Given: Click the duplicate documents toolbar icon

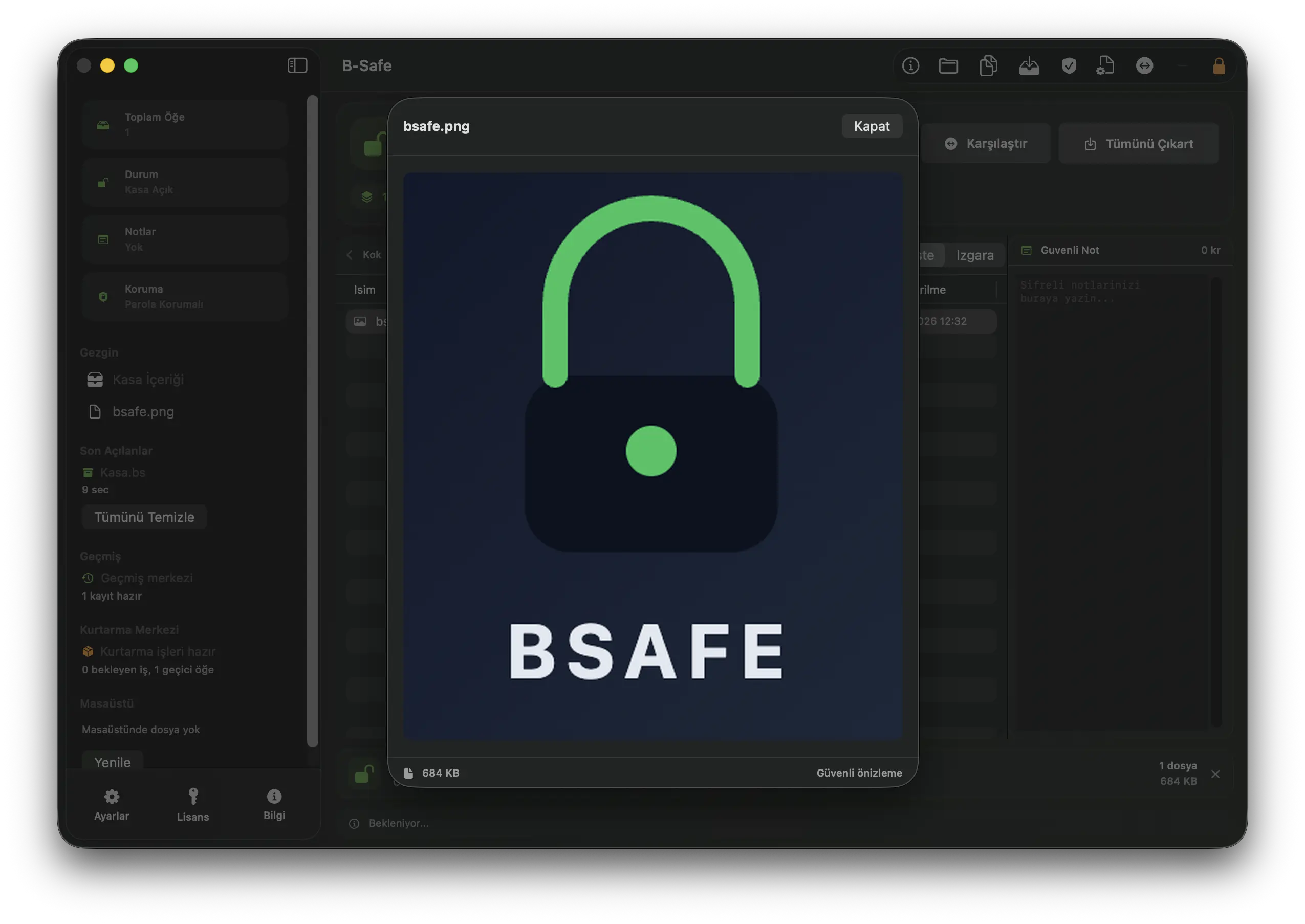Looking at the screenshot, I should click(x=988, y=66).
